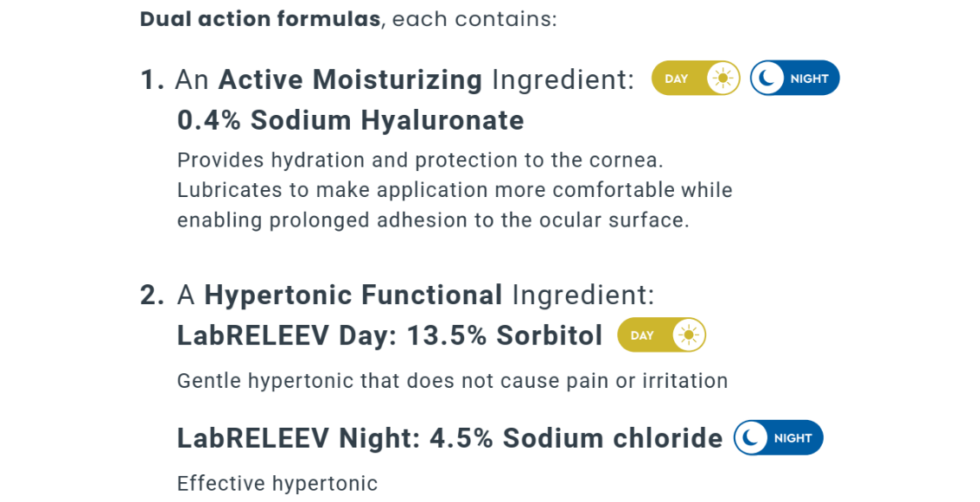980x502 pixels.
Task: Click the "Provides hydration and protection" line
Action: click(x=420, y=160)
